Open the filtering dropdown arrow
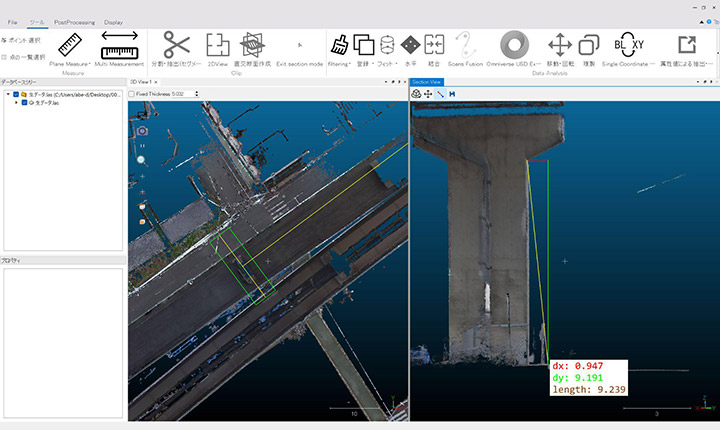The width and height of the screenshot is (720, 430). [350, 64]
